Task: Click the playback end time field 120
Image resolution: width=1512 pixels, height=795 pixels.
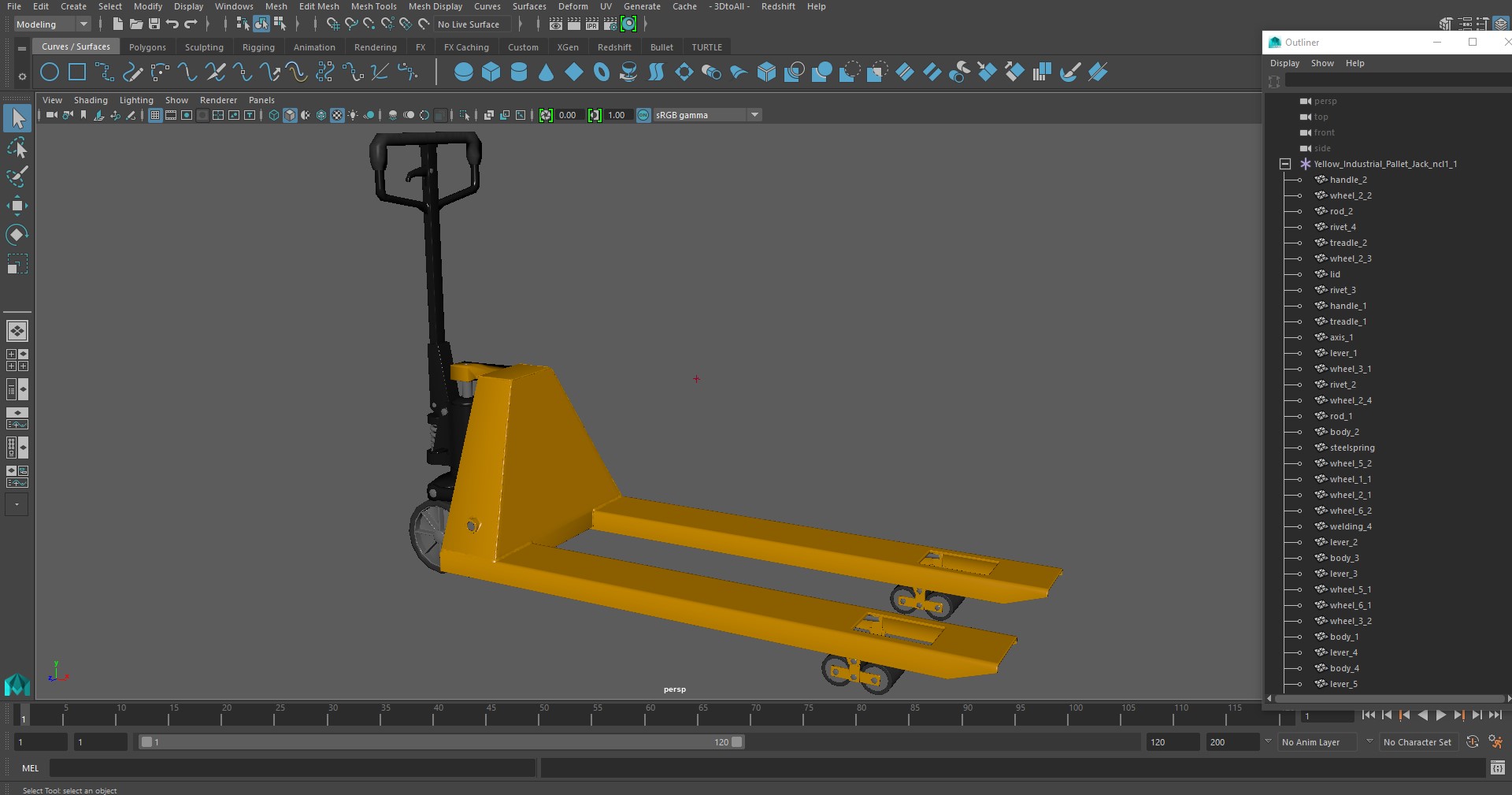Action: tap(1173, 742)
